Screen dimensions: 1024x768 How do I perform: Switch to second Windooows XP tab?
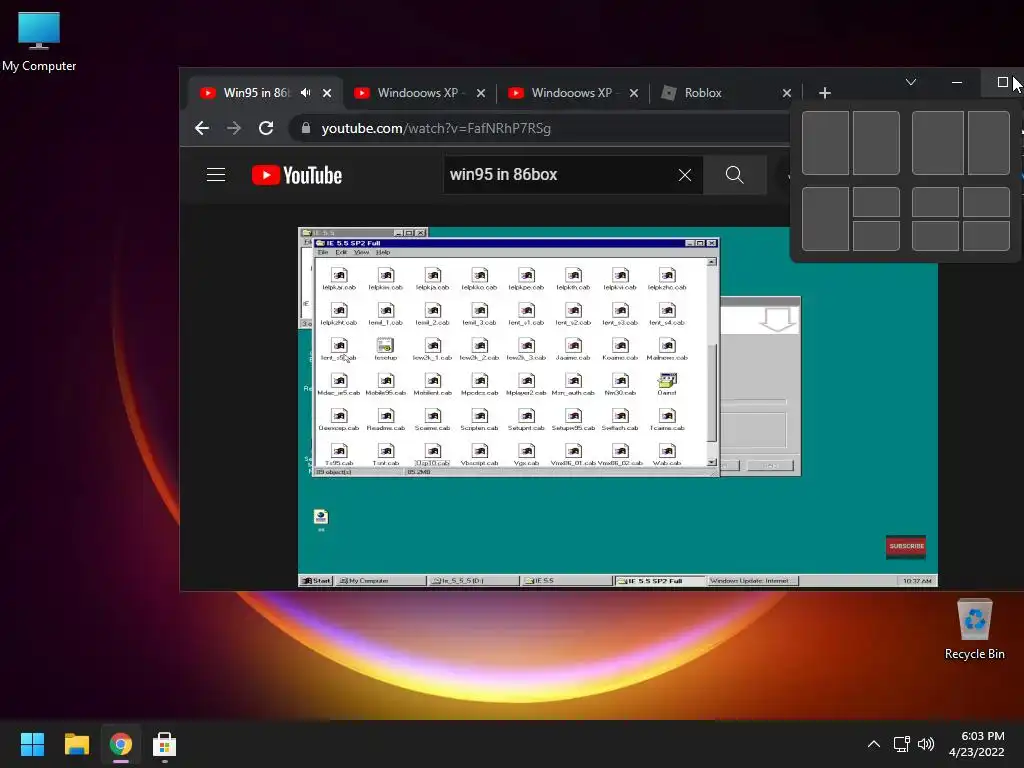[571, 93]
